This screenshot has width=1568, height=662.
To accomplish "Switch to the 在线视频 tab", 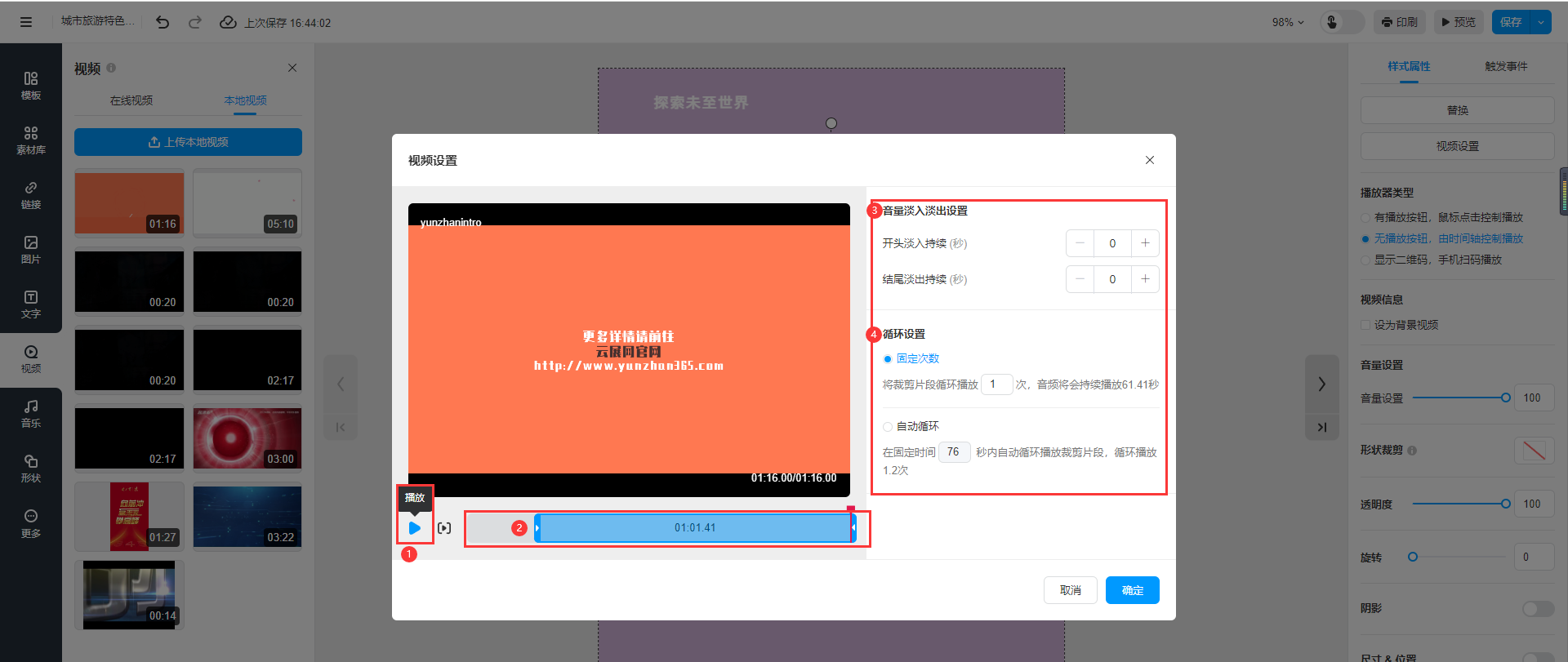I will [x=131, y=100].
